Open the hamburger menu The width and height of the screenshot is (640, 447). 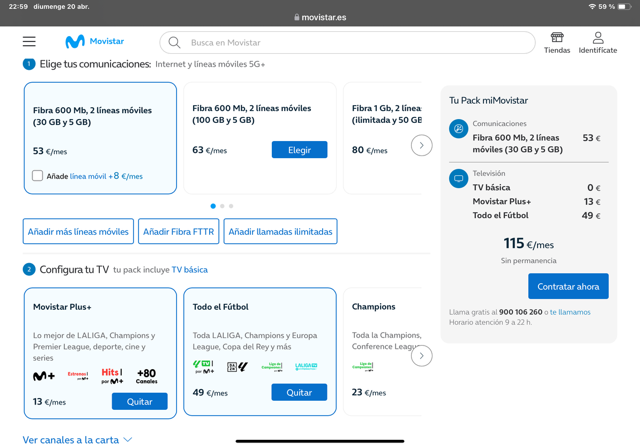[x=29, y=41]
